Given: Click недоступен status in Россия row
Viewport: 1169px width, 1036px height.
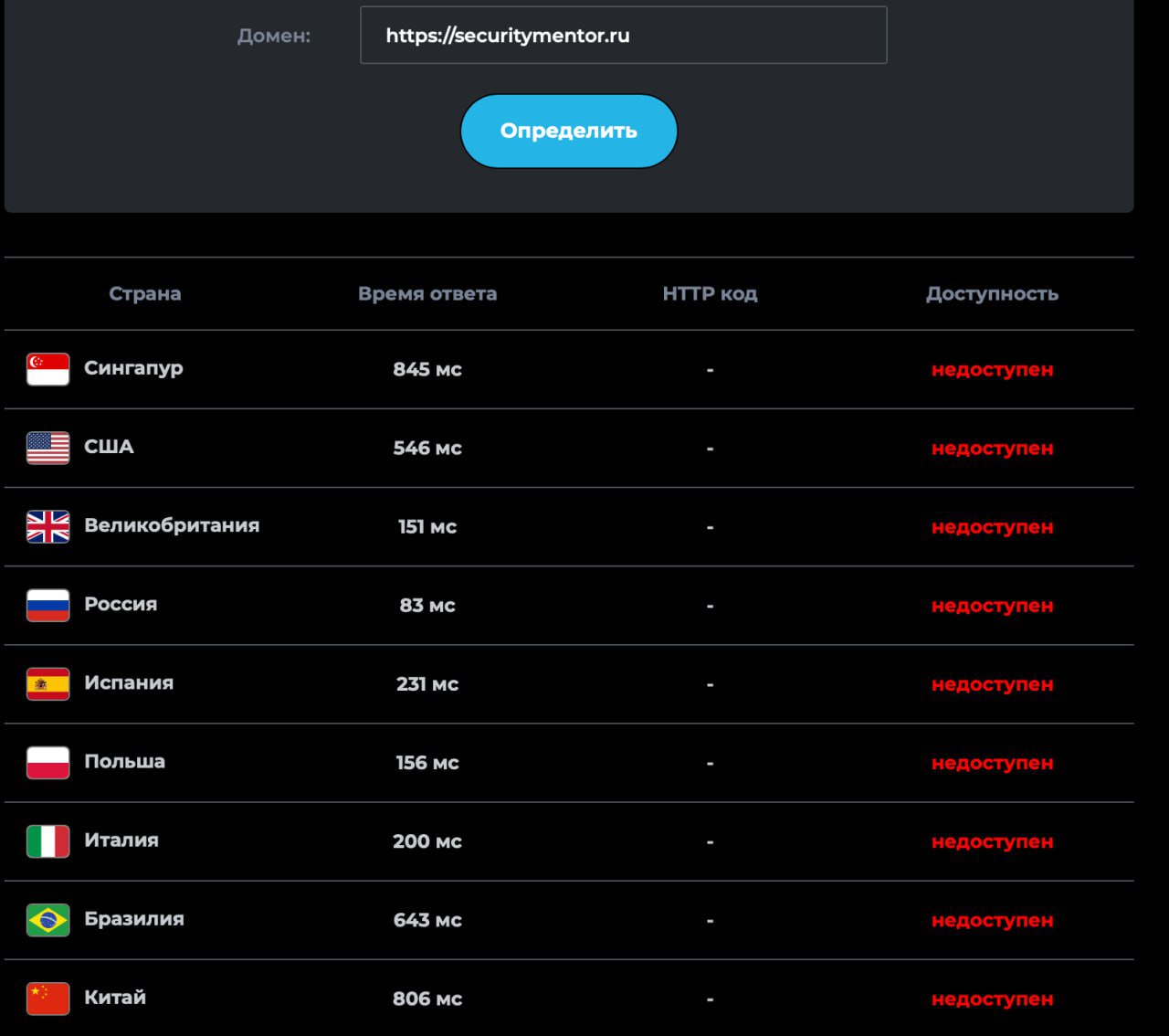Looking at the screenshot, I should [x=993, y=605].
